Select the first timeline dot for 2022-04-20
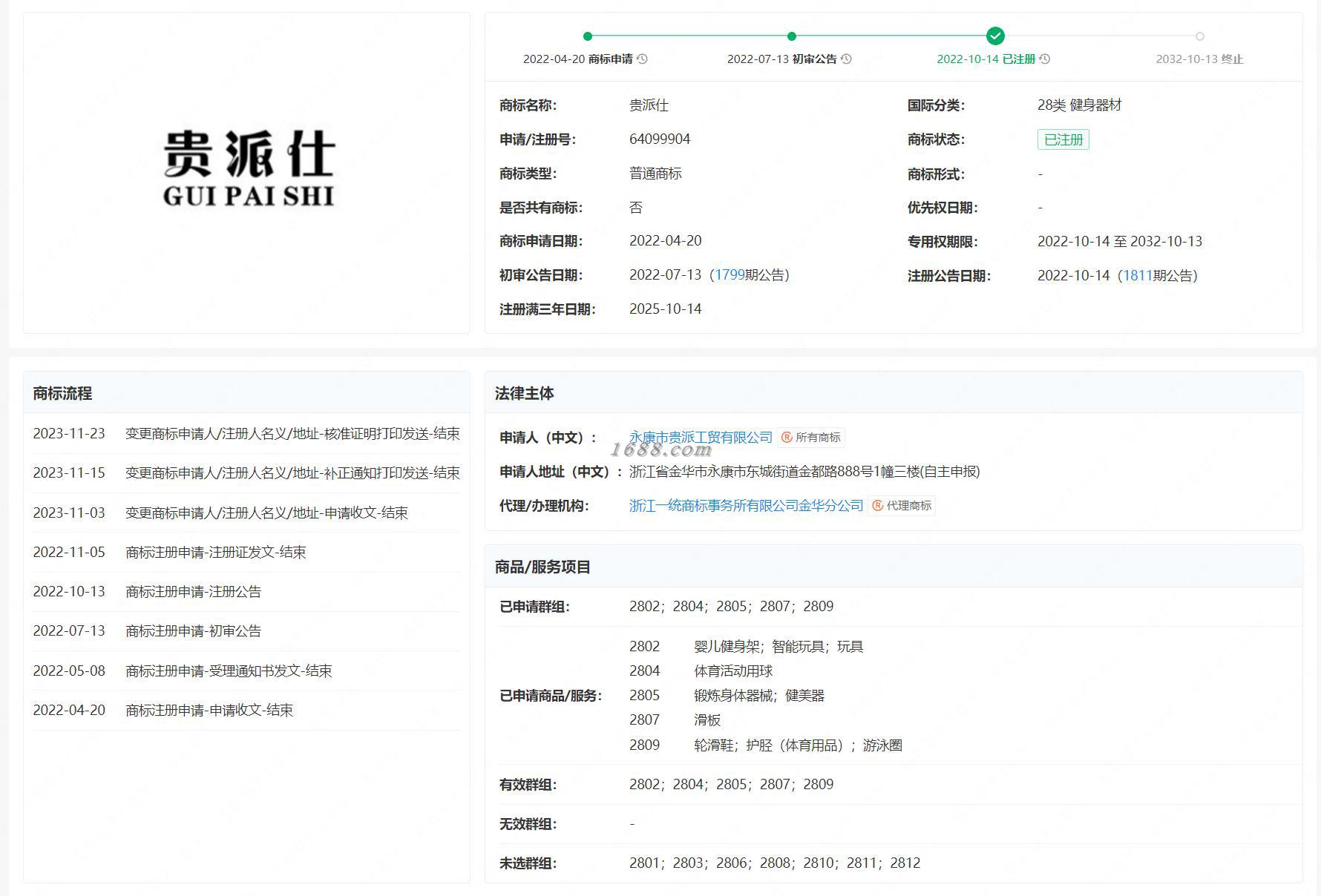Viewport: 1321px width, 896px height. pyautogui.click(x=588, y=36)
